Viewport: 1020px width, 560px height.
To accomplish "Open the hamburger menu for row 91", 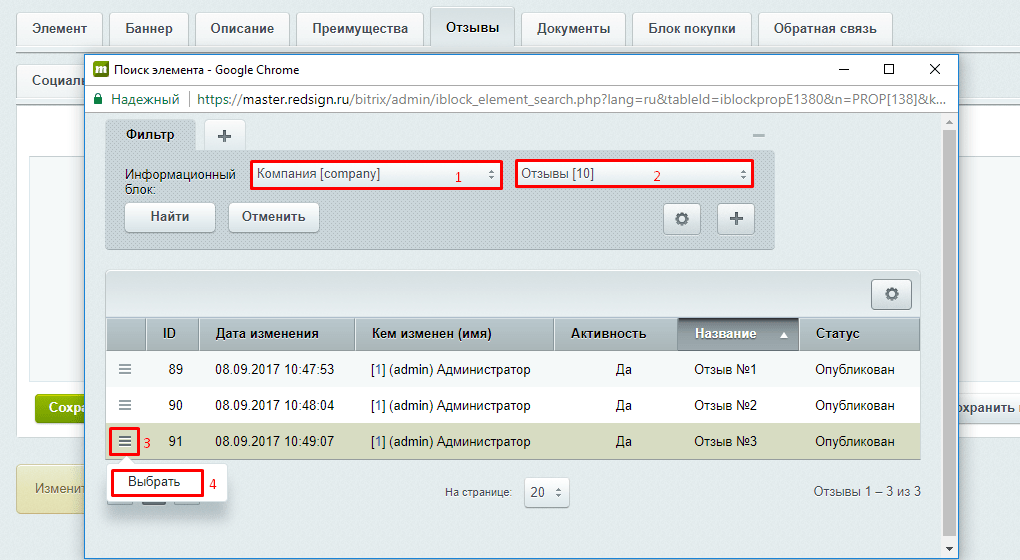I will click(x=125, y=440).
